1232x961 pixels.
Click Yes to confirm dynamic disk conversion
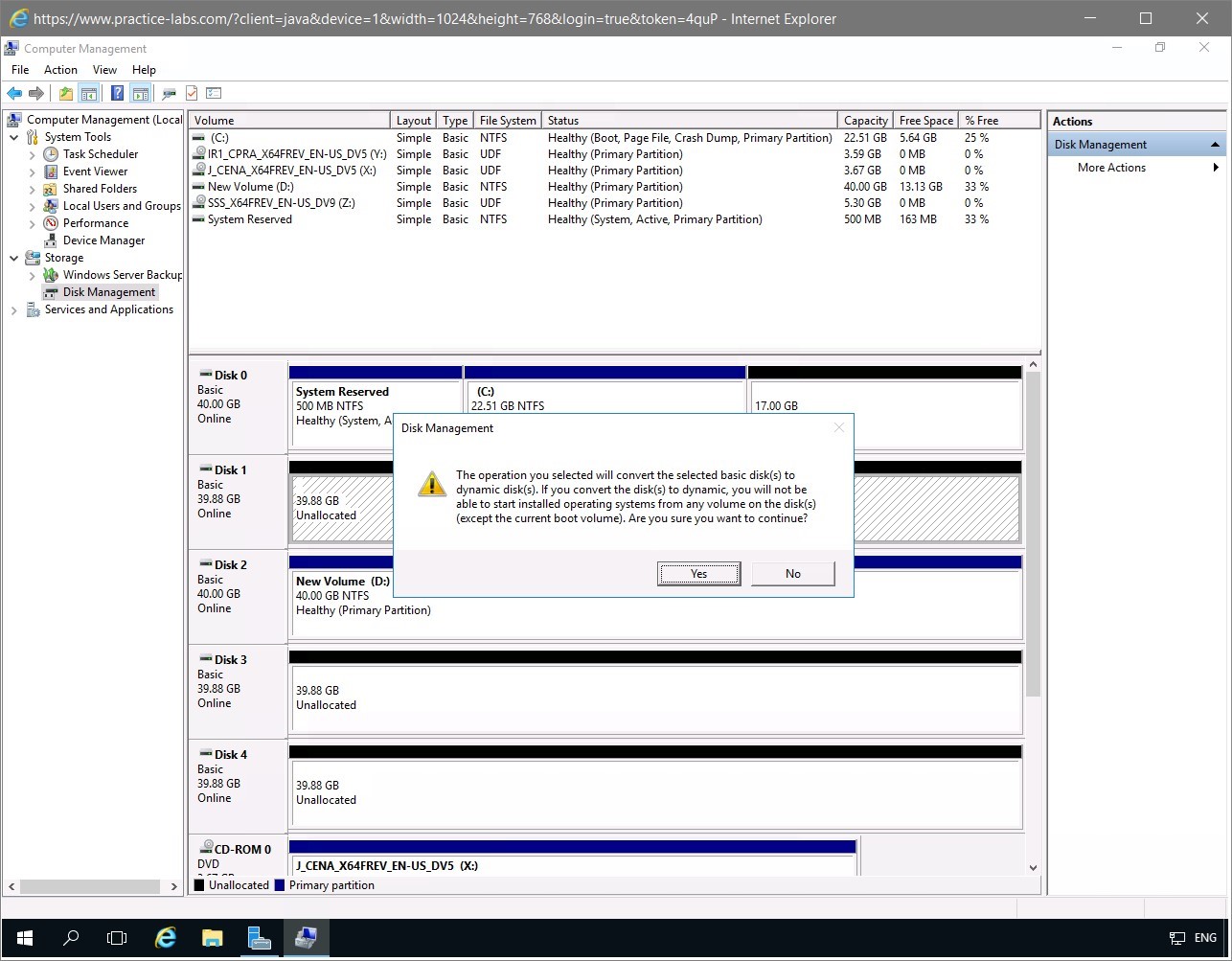pos(698,574)
